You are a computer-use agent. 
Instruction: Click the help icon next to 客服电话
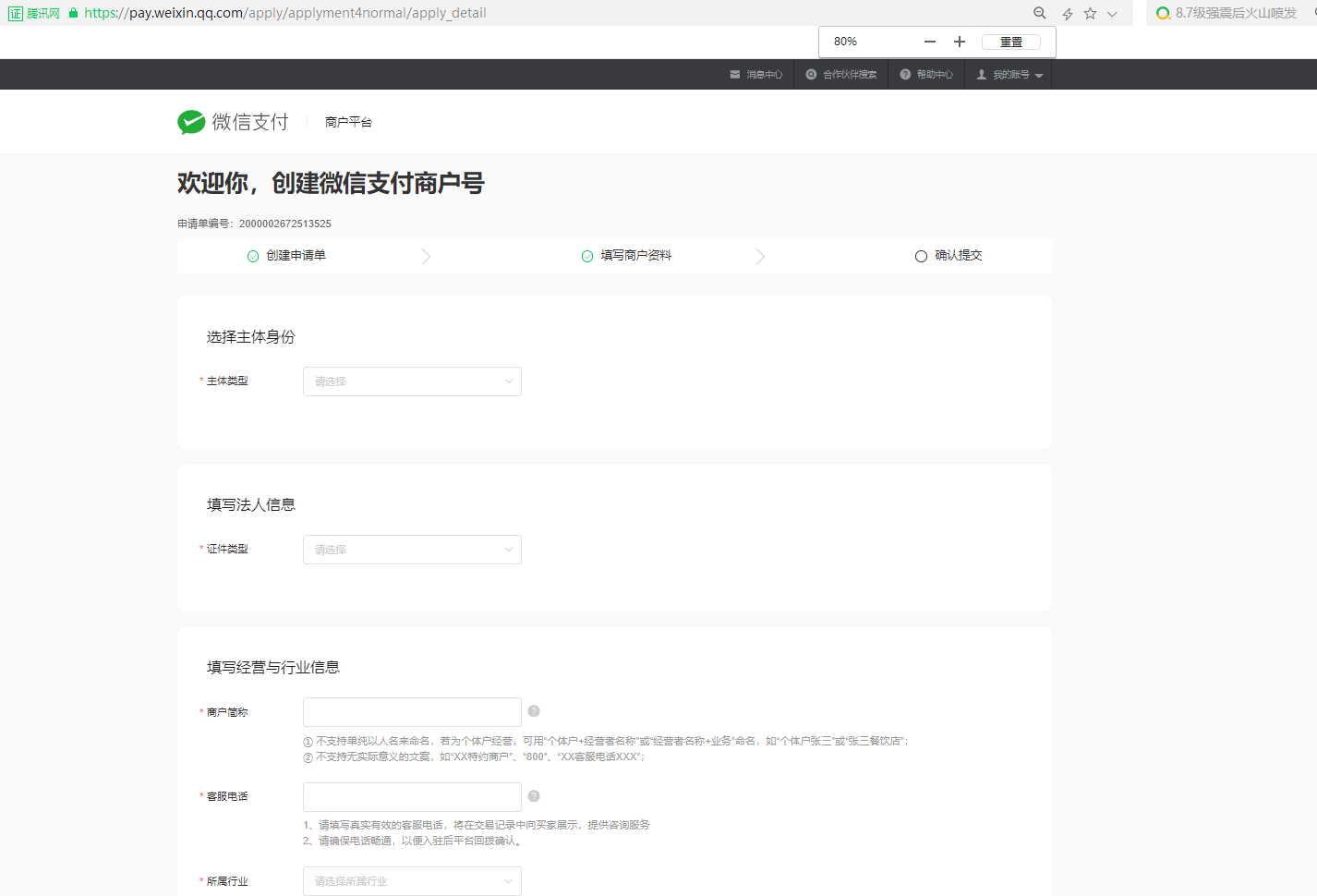tap(534, 796)
